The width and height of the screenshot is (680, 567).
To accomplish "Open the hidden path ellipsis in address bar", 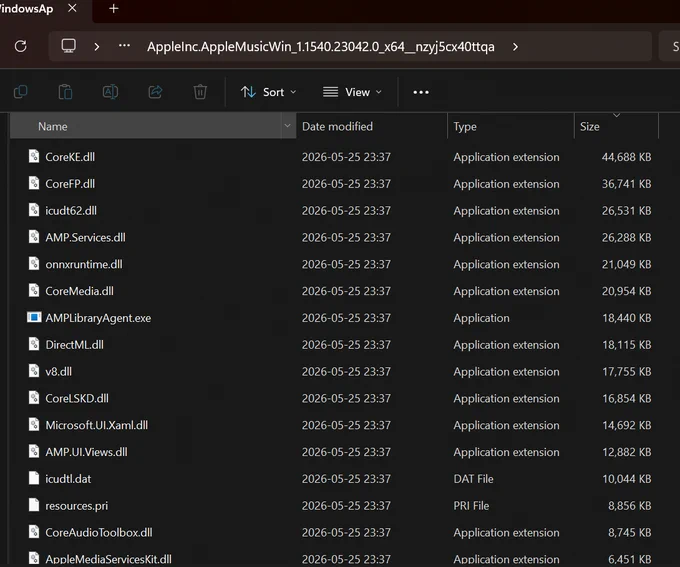I will coord(124,46).
